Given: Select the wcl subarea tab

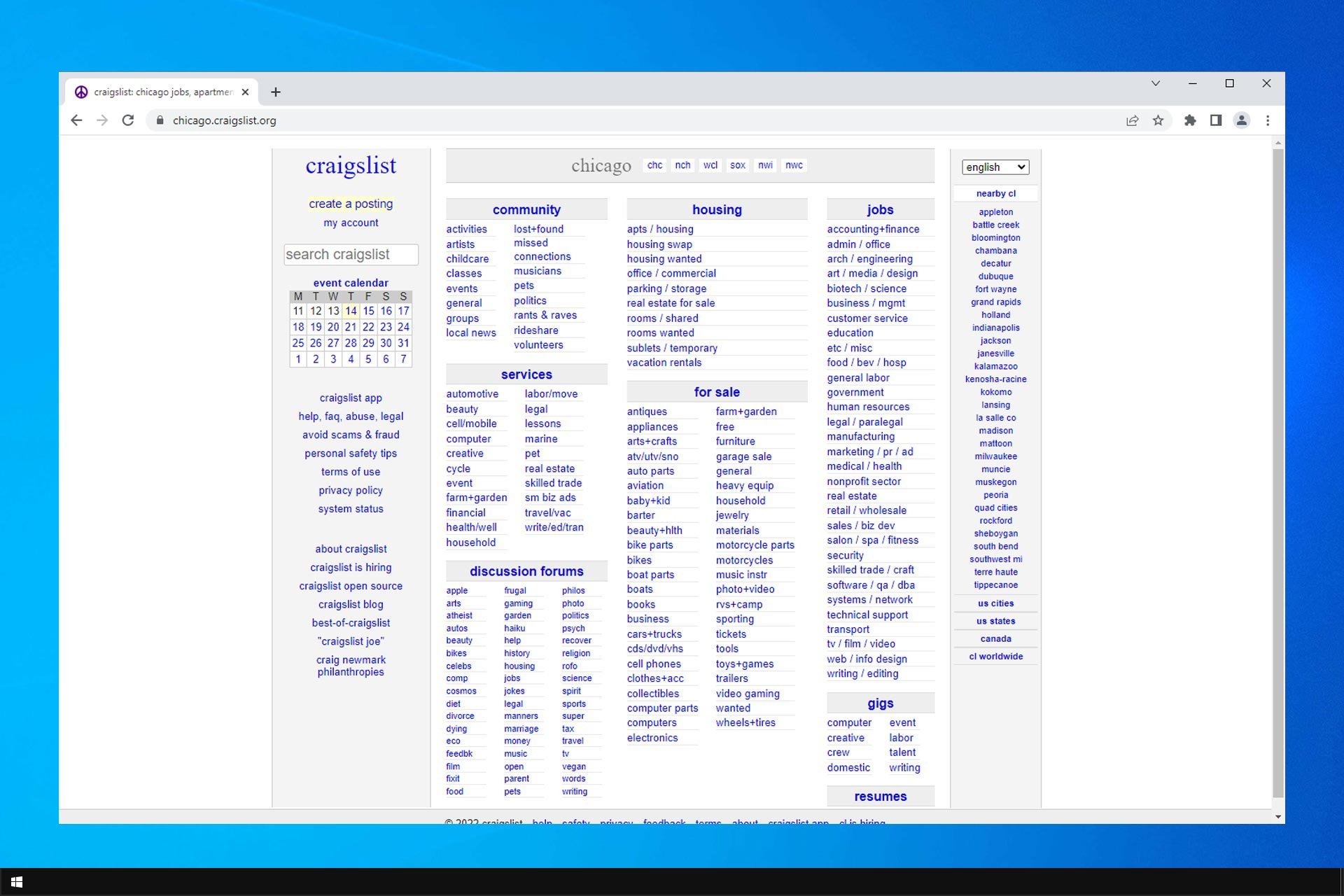Looking at the screenshot, I should [x=710, y=165].
